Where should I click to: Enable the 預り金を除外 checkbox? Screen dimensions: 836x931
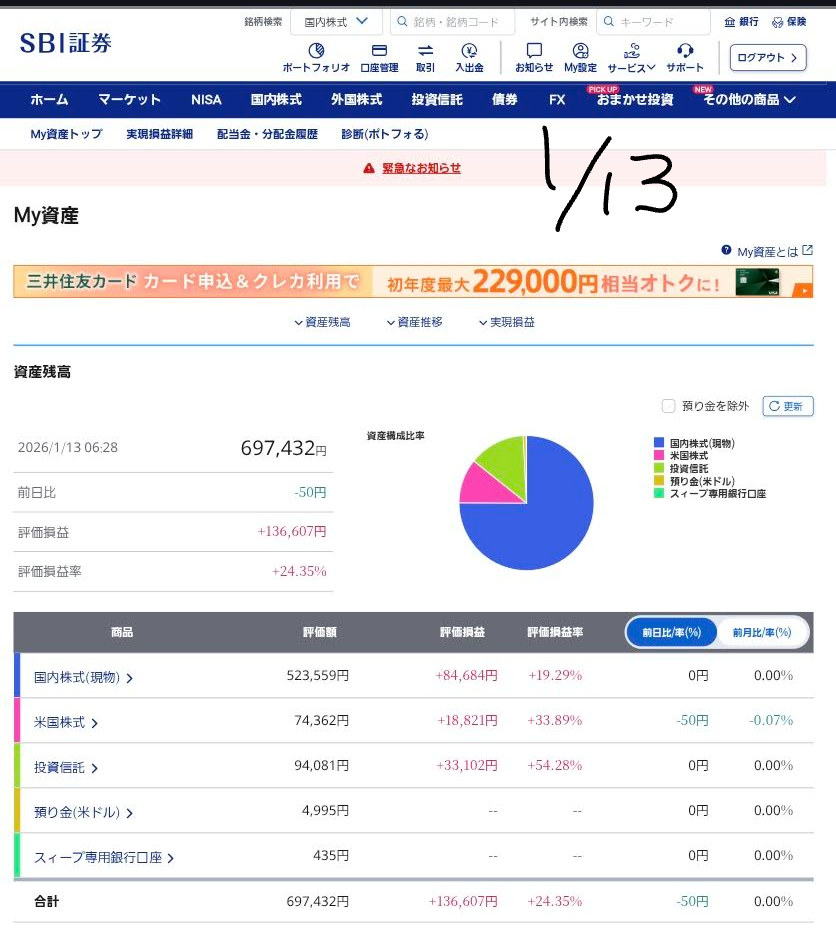(x=669, y=406)
